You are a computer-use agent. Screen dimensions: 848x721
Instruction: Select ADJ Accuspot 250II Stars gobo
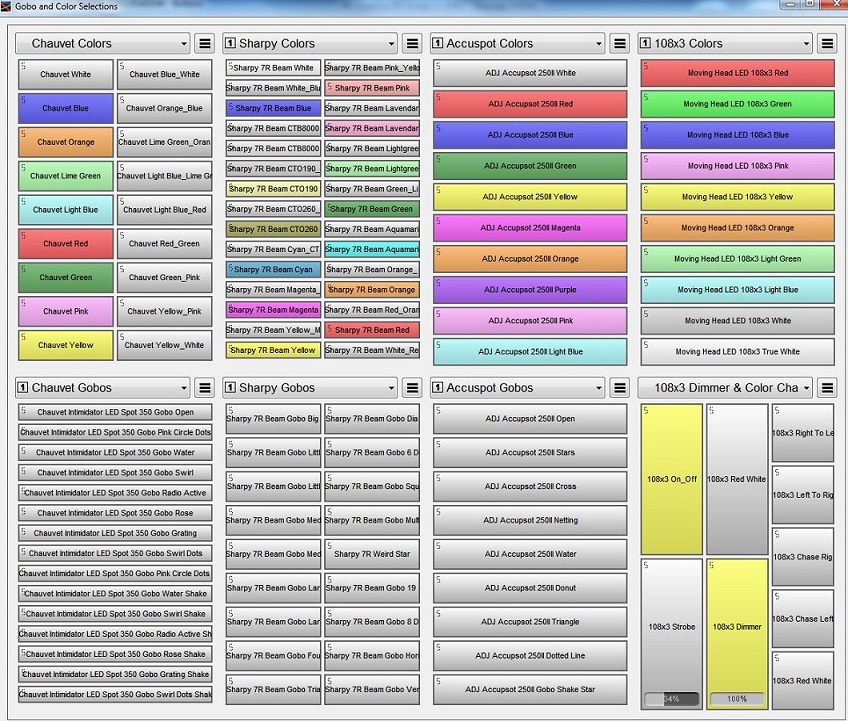(x=530, y=452)
